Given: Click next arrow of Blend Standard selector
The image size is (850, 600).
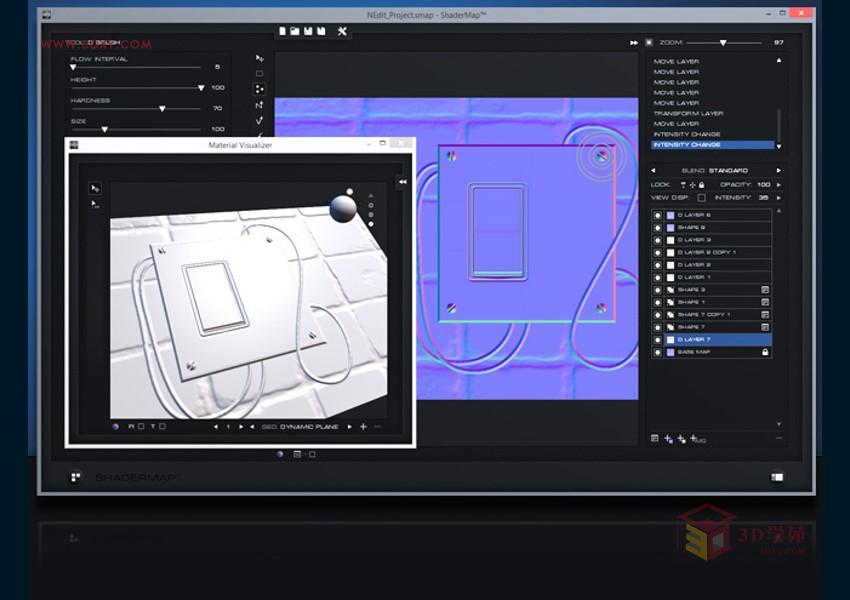Looking at the screenshot, I should click(778, 171).
